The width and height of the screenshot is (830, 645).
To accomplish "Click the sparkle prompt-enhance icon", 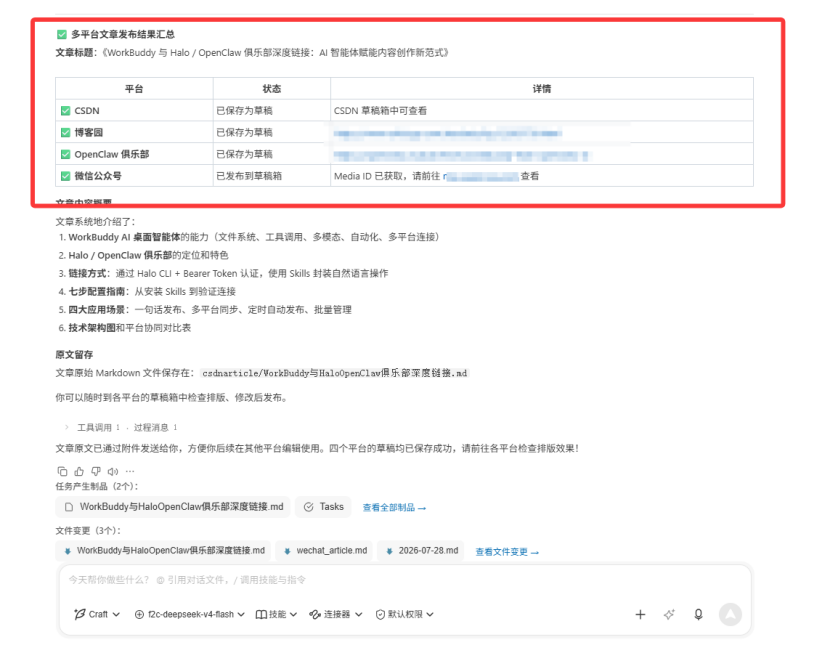I will (669, 614).
